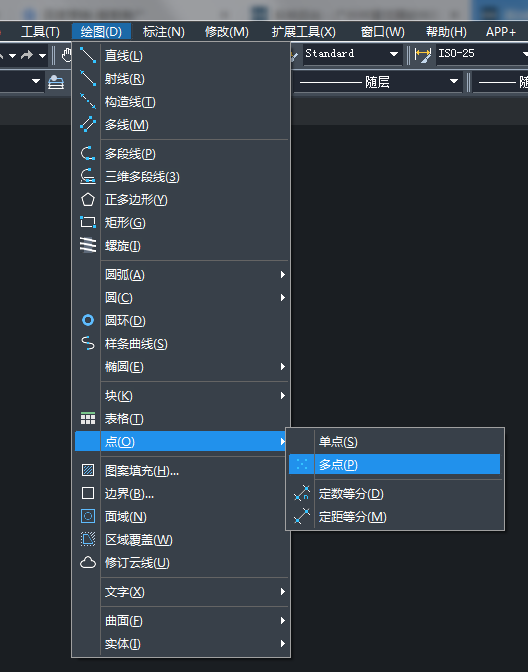Click the layer manager icon in toolbar
528x672 pixels.
[56, 81]
